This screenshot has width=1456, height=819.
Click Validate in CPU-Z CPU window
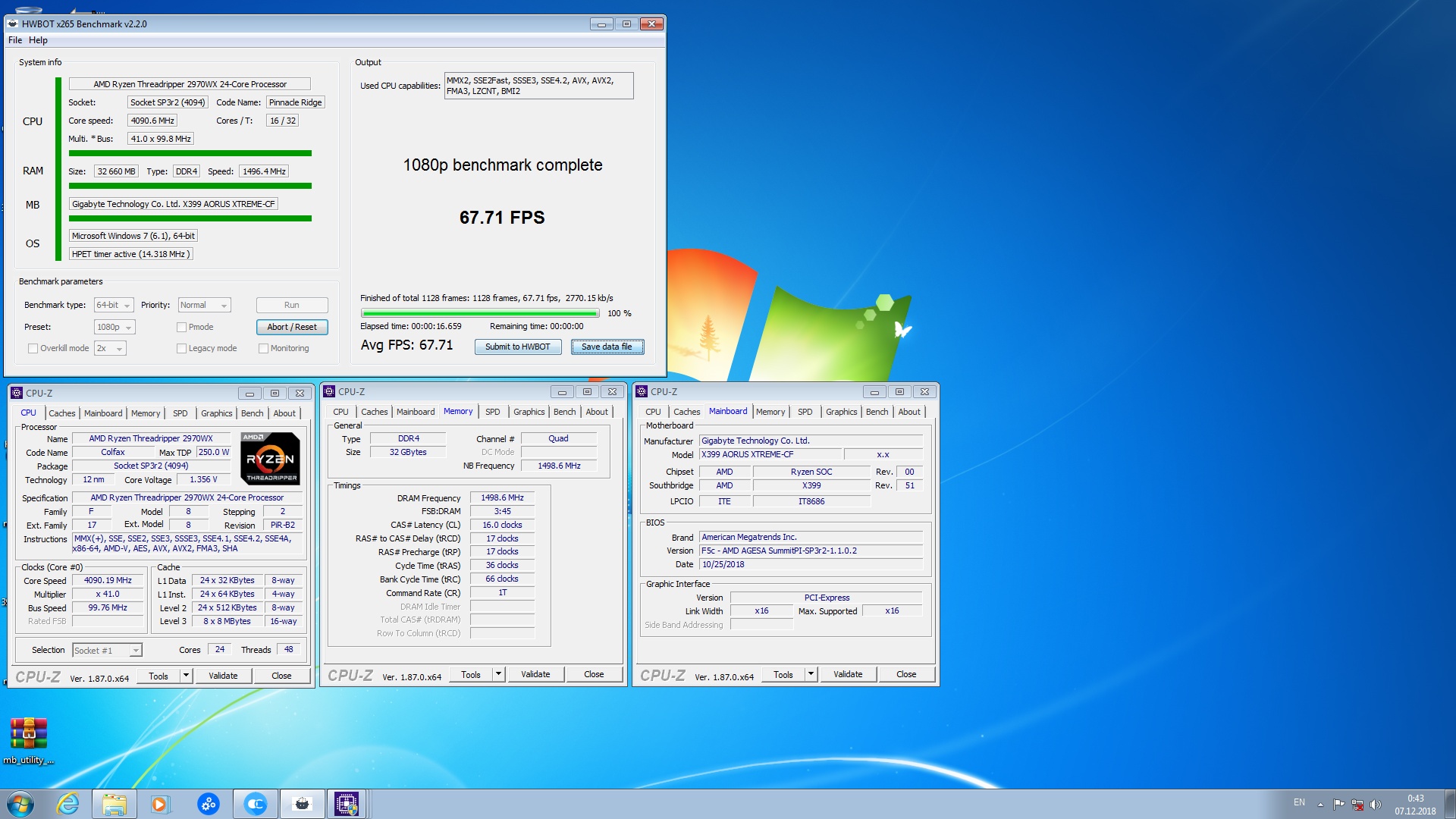[x=223, y=676]
